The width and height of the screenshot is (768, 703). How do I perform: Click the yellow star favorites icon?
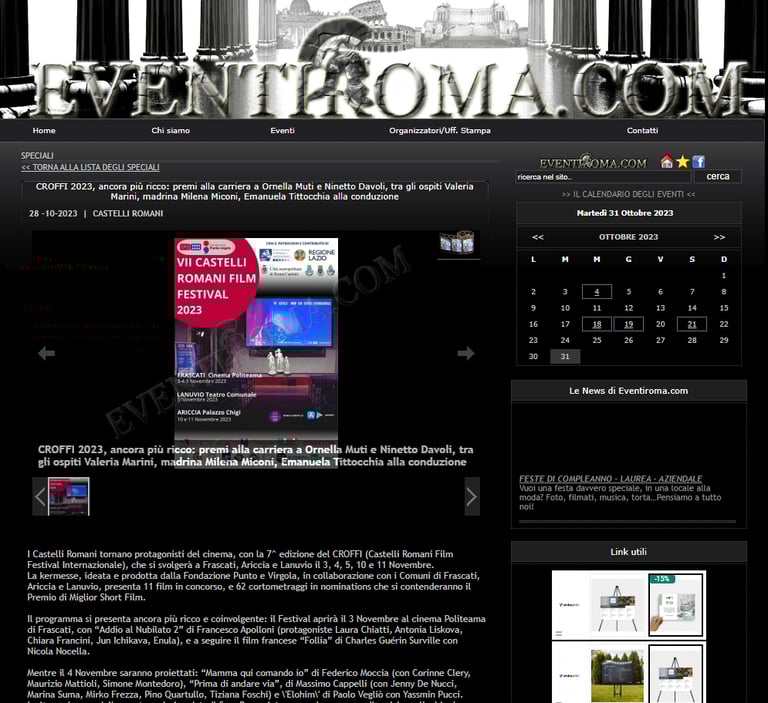tap(682, 161)
